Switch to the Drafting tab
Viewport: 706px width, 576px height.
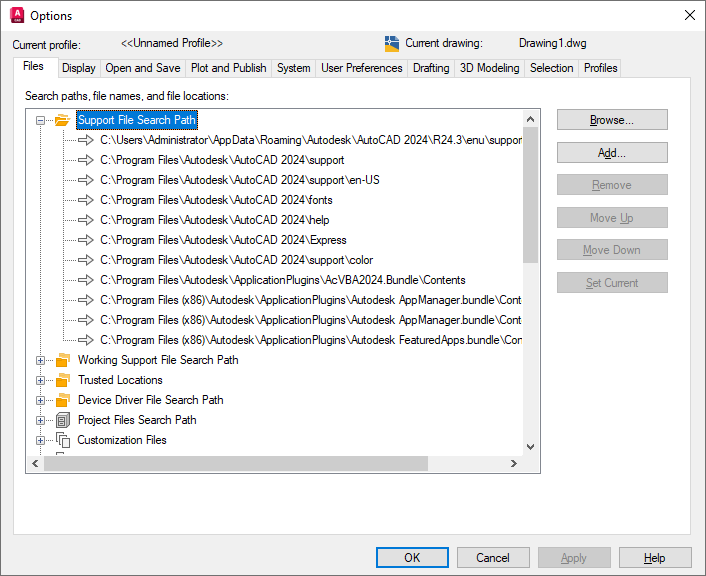pyautogui.click(x=431, y=68)
